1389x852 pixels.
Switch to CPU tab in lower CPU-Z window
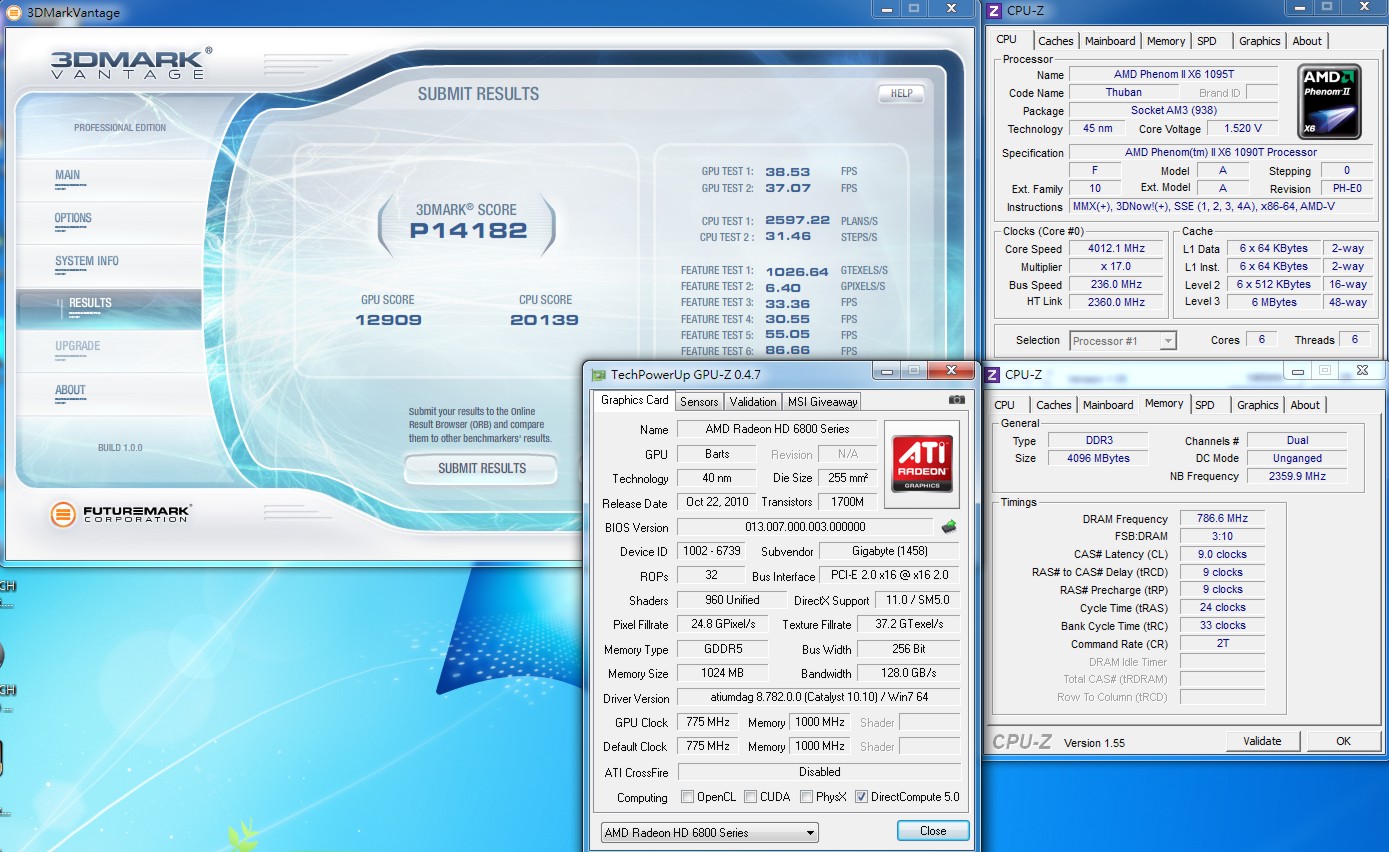pyautogui.click(x=1004, y=405)
